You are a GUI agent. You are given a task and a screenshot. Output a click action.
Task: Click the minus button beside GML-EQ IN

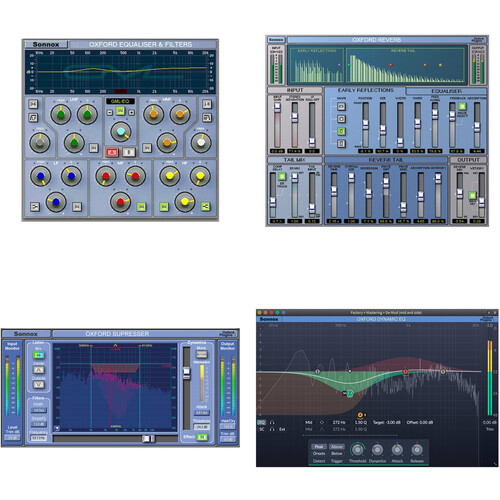point(110,113)
